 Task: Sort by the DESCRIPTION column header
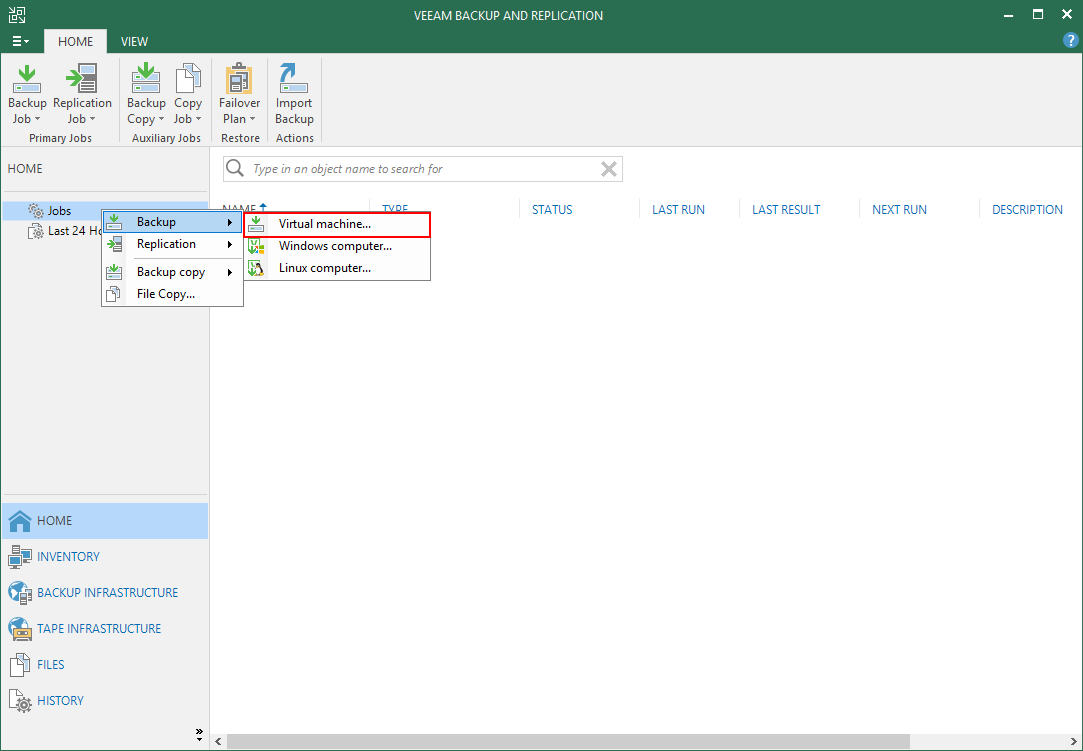[x=1027, y=209]
